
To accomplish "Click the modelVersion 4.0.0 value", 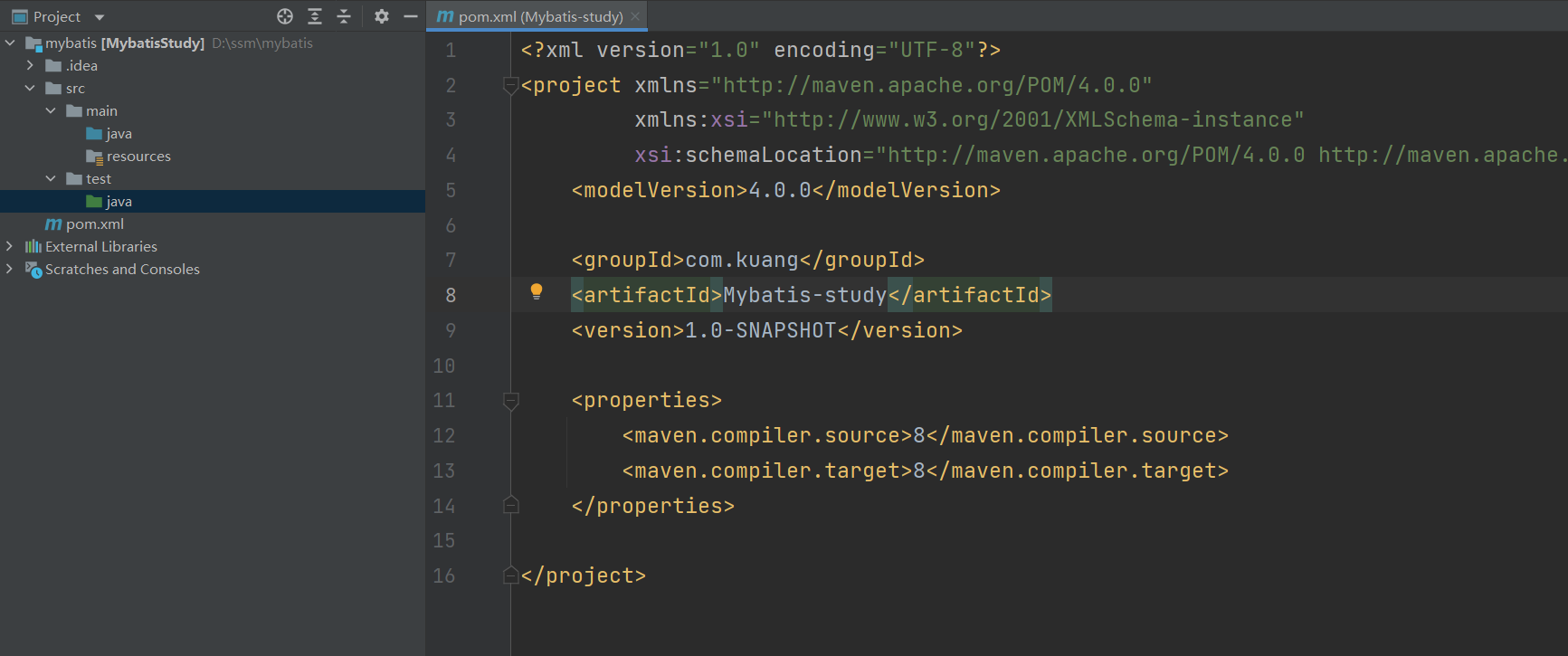I will 780,190.
